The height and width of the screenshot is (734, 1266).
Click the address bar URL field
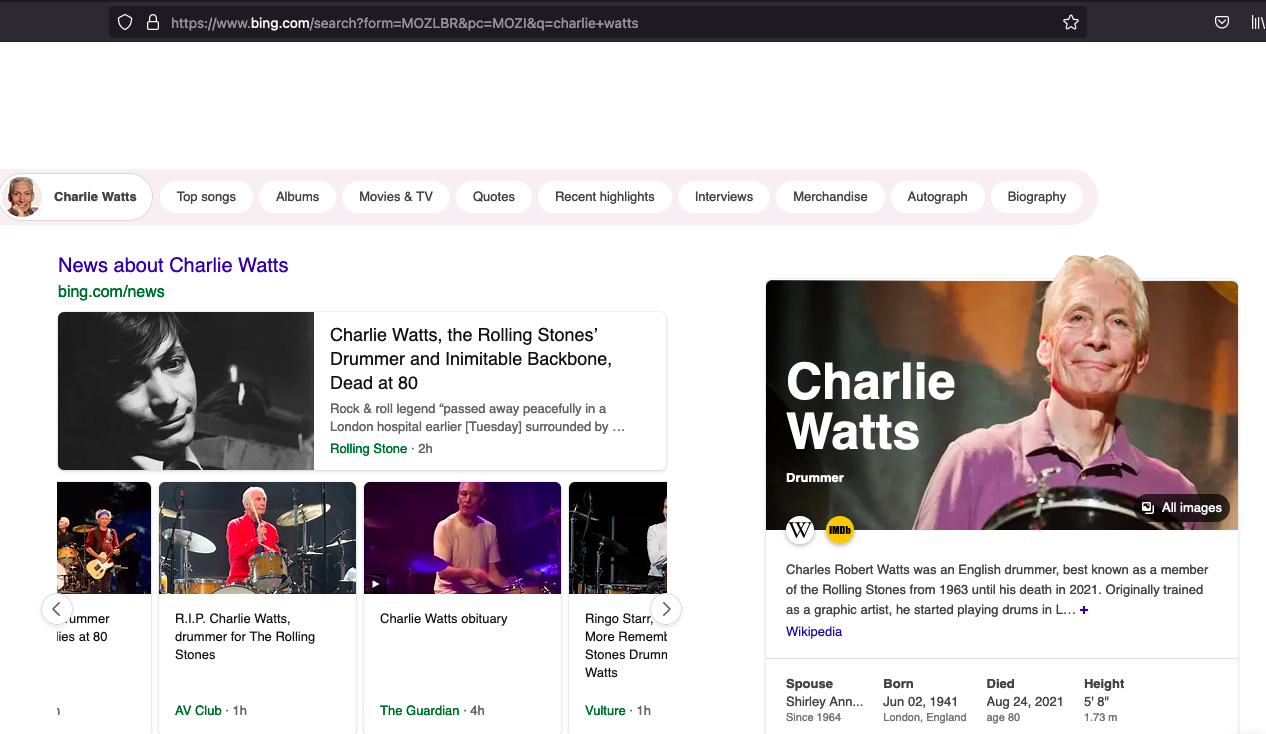(x=598, y=22)
